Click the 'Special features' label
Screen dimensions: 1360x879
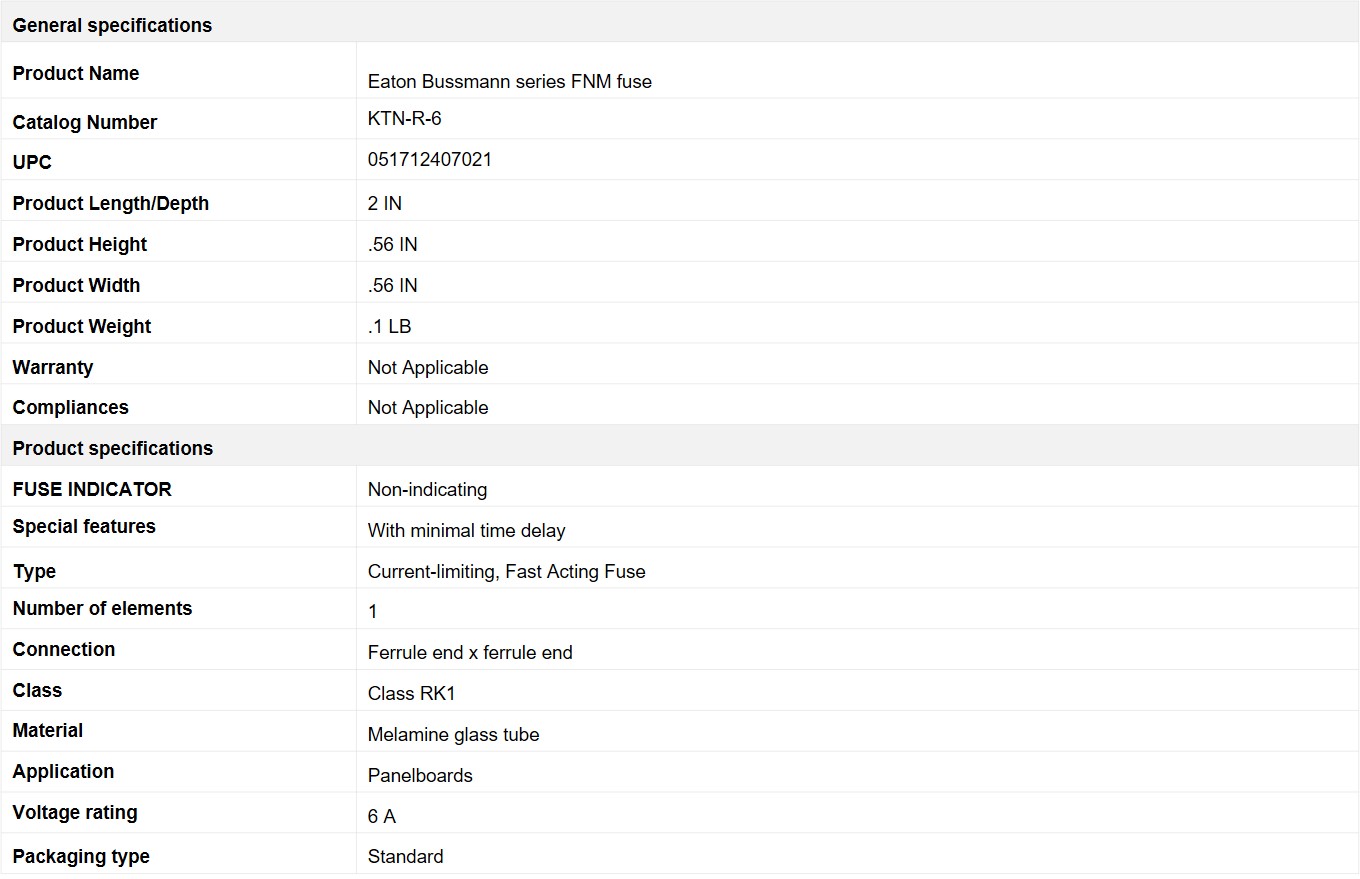point(84,526)
